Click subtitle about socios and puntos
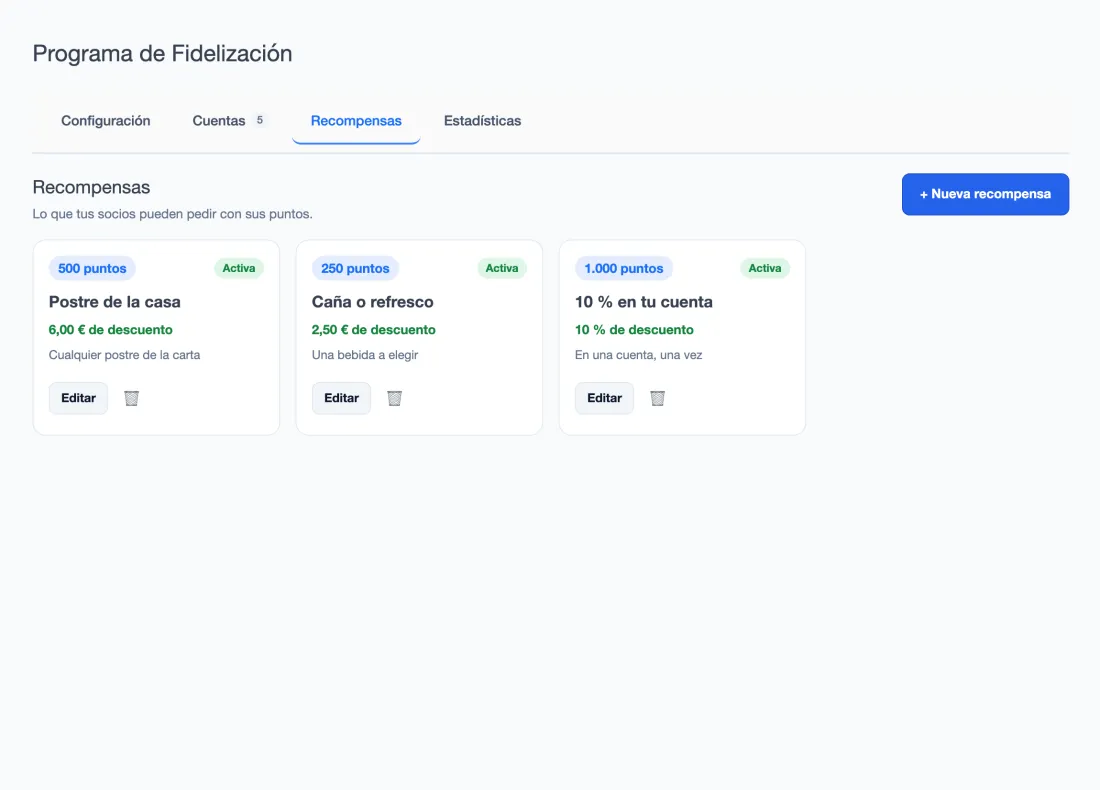 point(173,214)
